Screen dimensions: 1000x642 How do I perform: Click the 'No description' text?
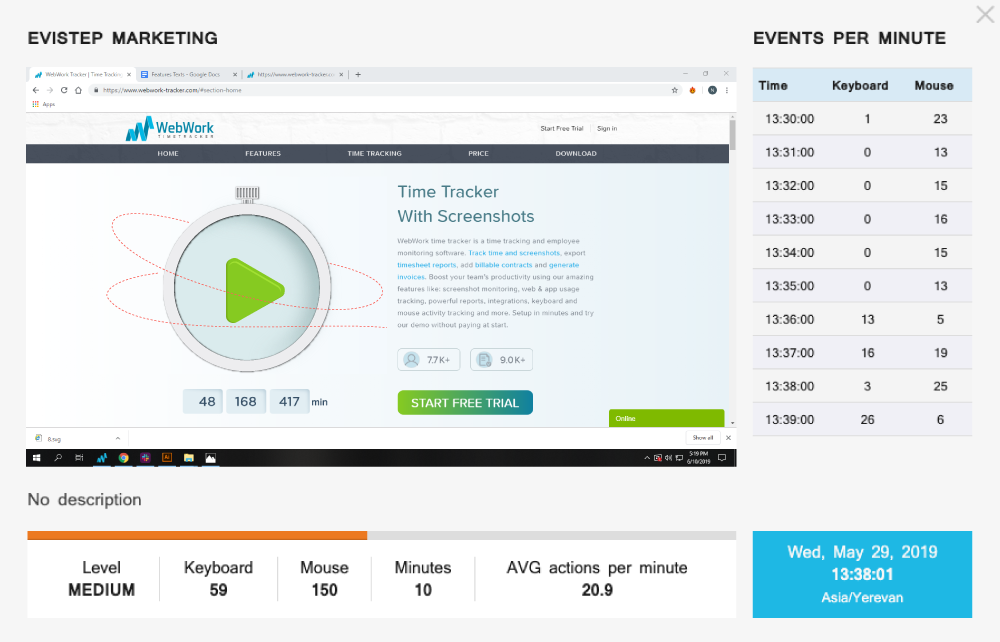(x=84, y=500)
